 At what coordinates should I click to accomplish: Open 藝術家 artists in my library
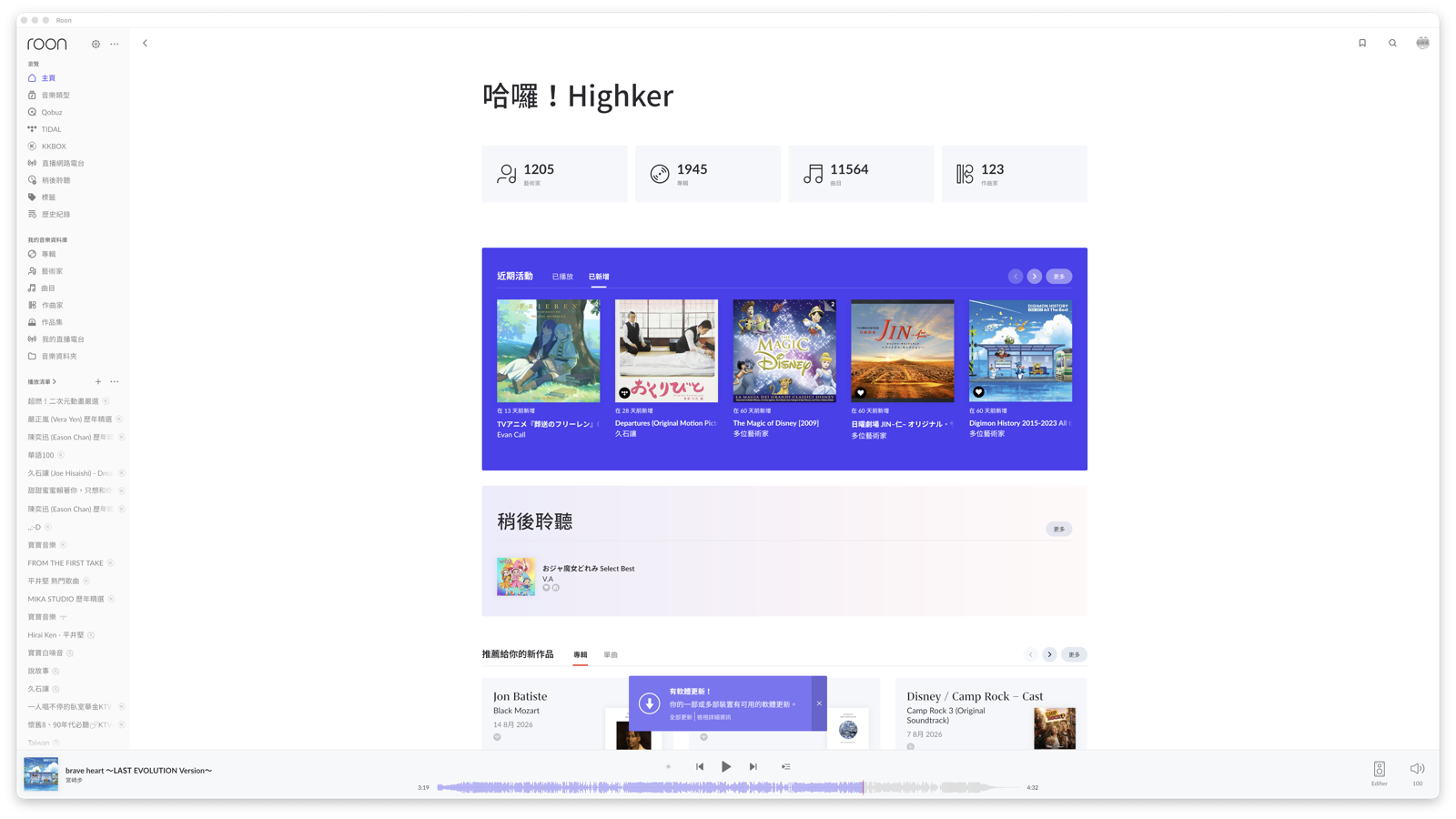point(52,271)
